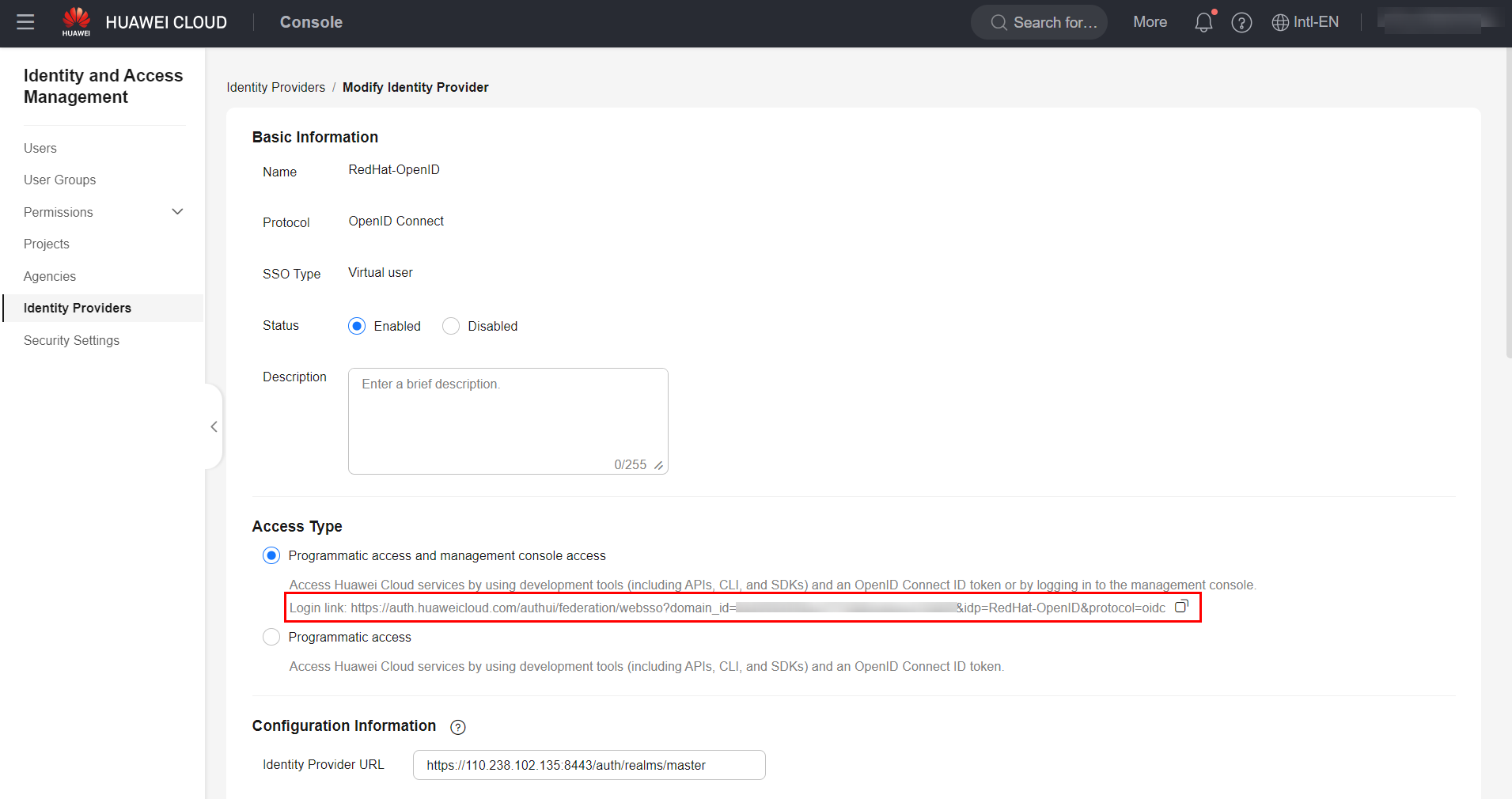Open the help question mark icon
The image size is (1512, 799).
tap(1241, 23)
